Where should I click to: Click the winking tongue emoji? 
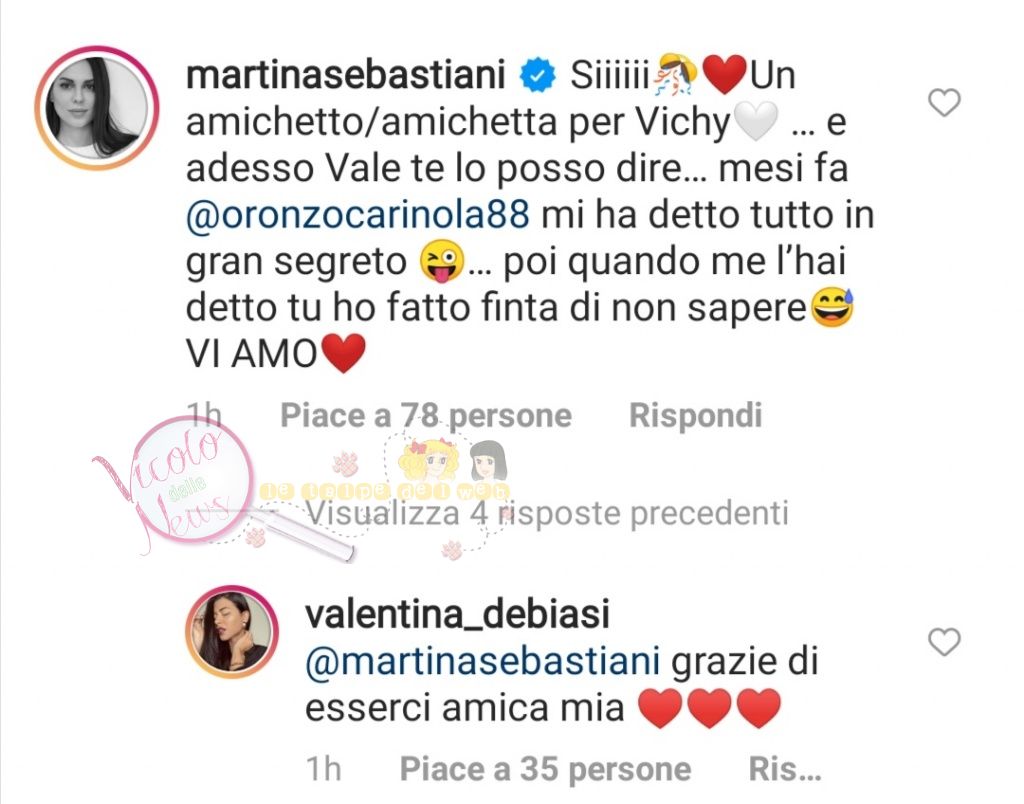tap(442, 262)
